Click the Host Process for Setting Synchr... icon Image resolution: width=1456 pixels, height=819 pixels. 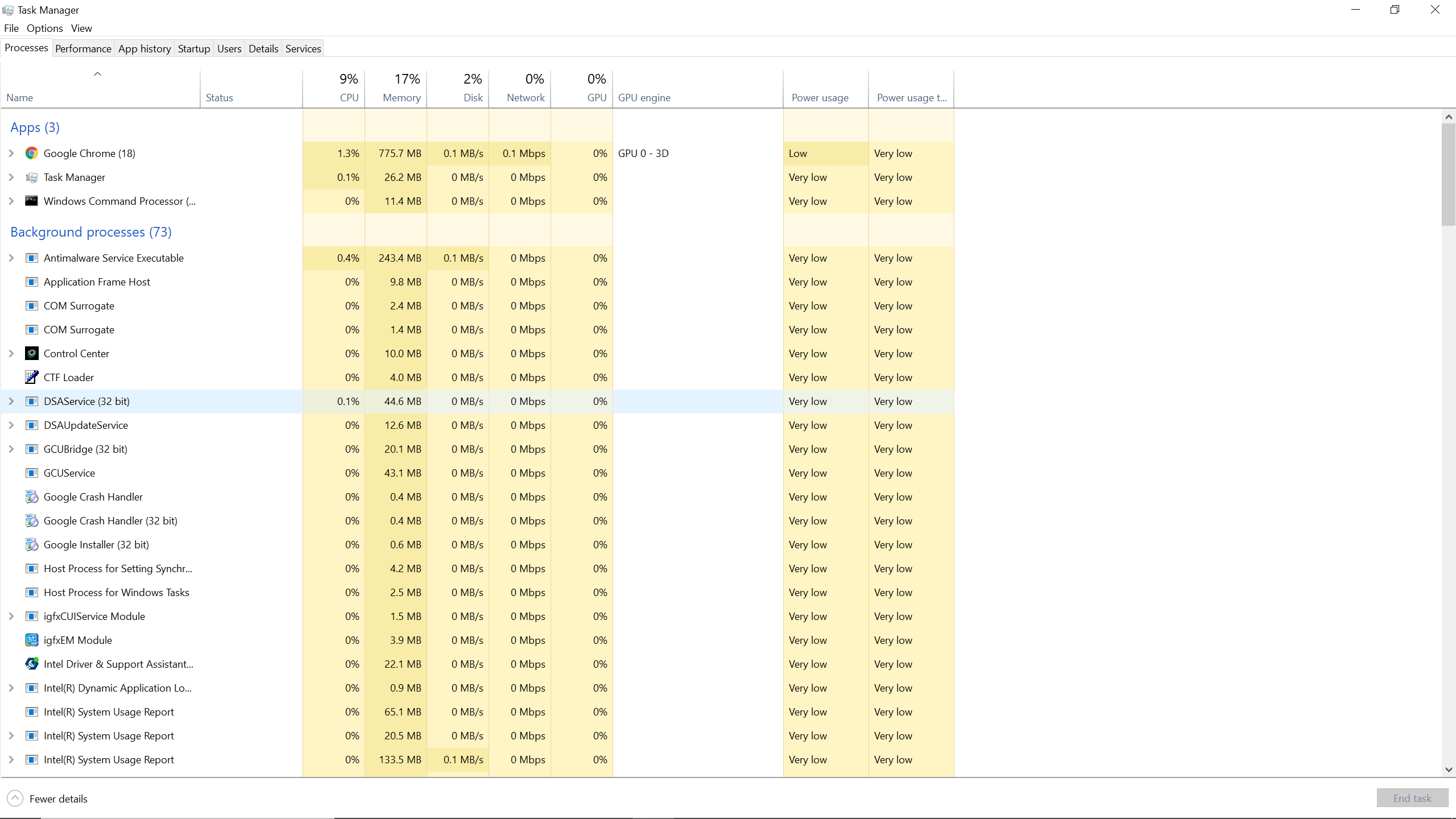click(x=32, y=568)
